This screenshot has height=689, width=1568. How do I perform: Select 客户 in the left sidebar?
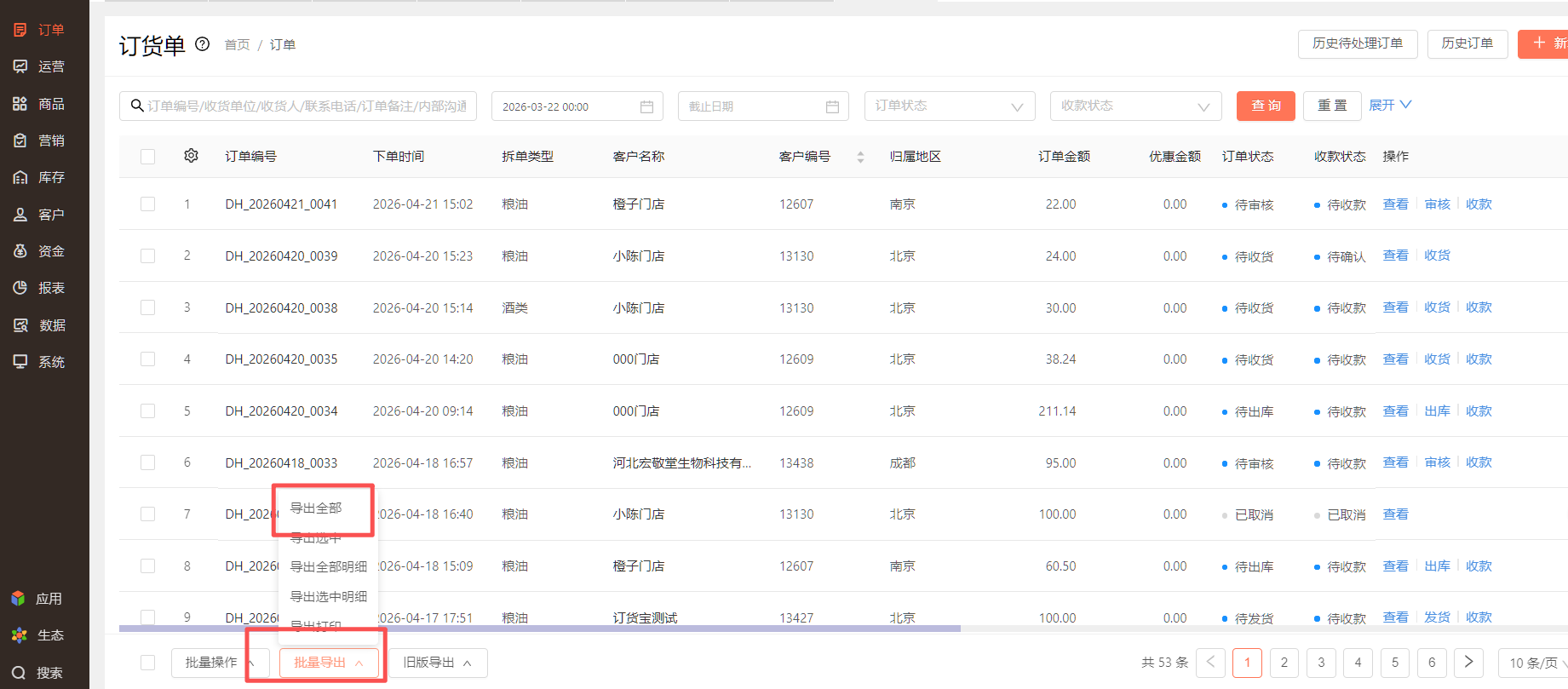39,215
